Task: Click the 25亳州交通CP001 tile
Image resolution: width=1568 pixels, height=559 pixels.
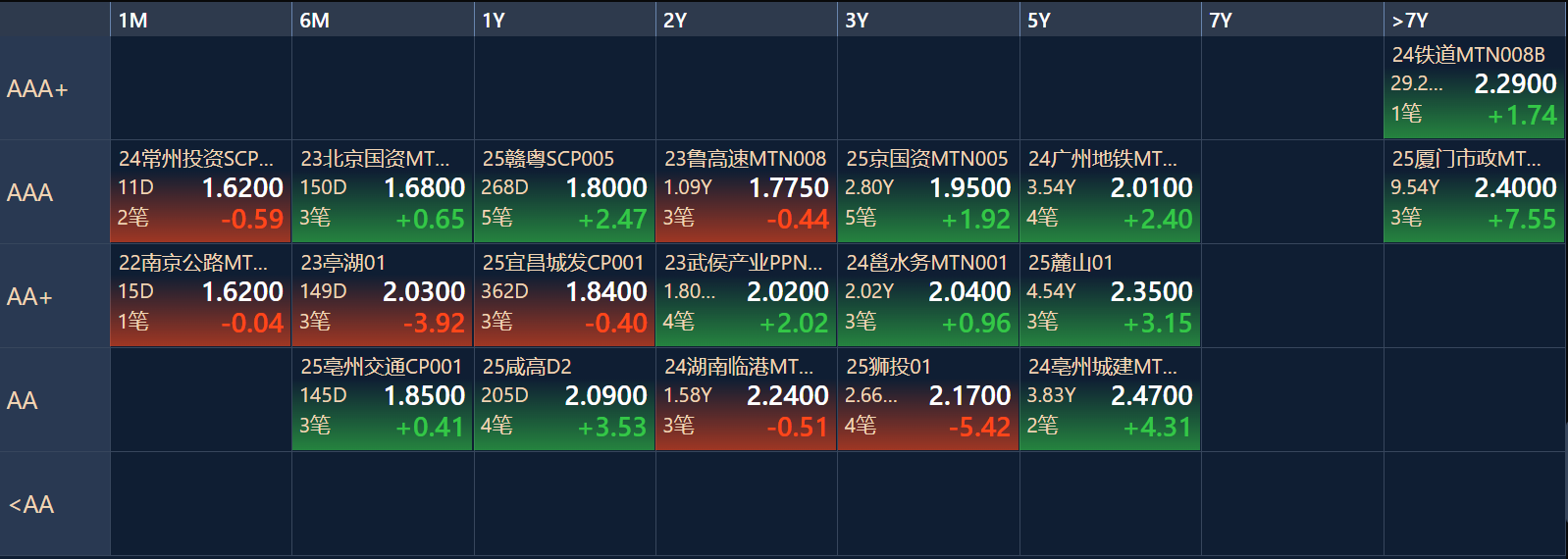Action: click(383, 399)
